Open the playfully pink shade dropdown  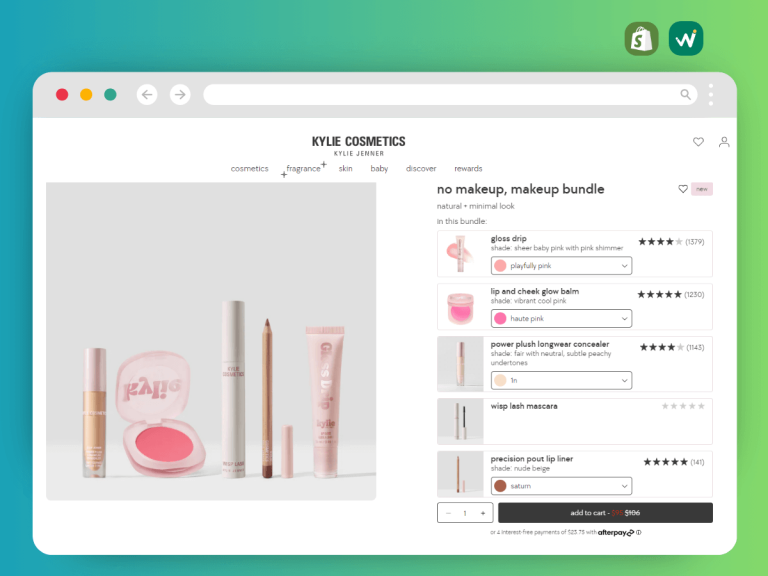coord(561,265)
